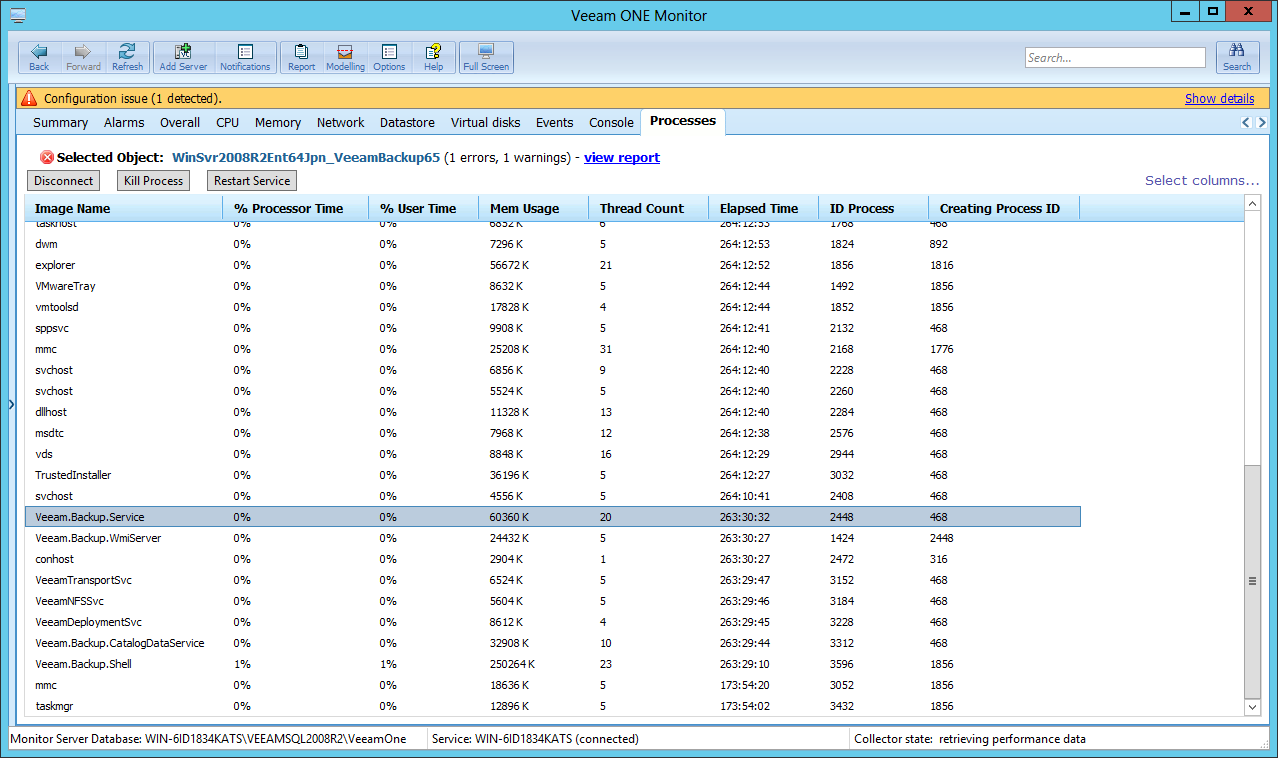Switch to the Virtual disks tab
Viewport: 1278px width, 758px height.
(485, 122)
